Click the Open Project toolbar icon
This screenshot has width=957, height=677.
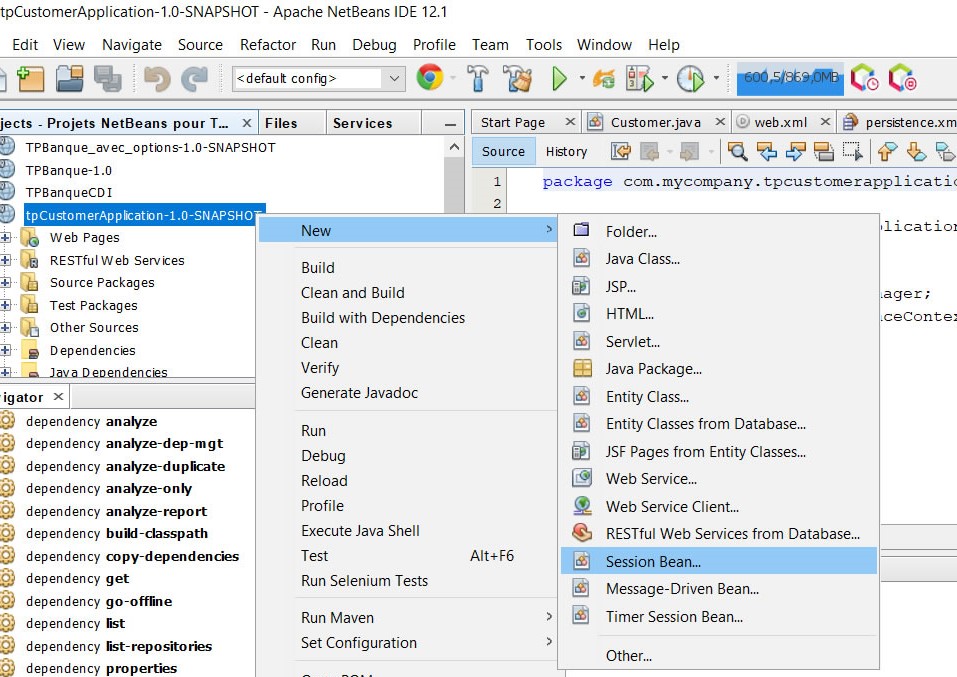69,79
